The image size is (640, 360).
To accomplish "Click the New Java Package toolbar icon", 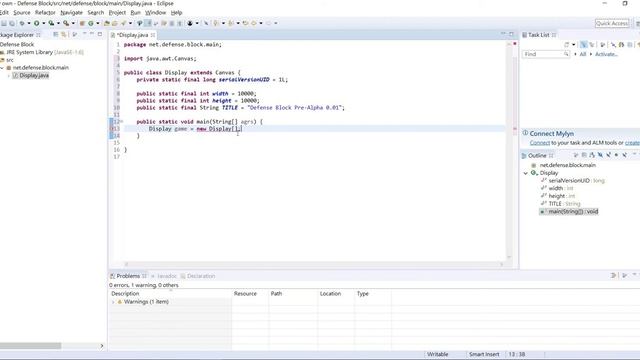I will click(x=82, y=23).
